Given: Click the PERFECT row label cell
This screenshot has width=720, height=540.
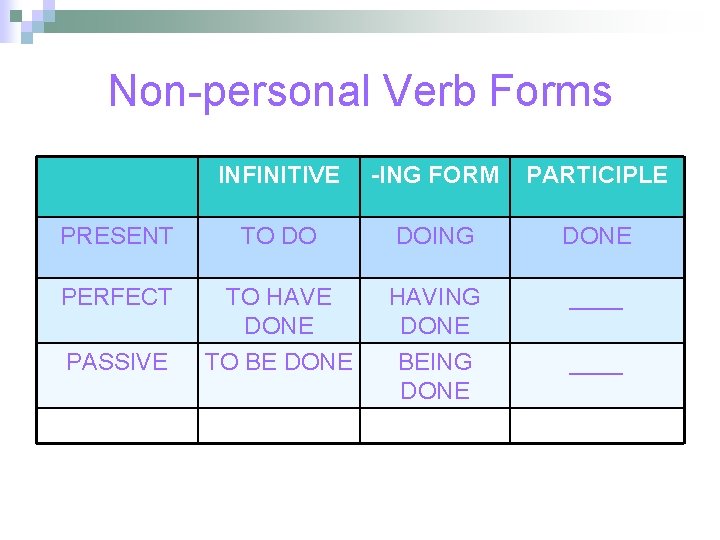Looking at the screenshot, I should [116, 297].
